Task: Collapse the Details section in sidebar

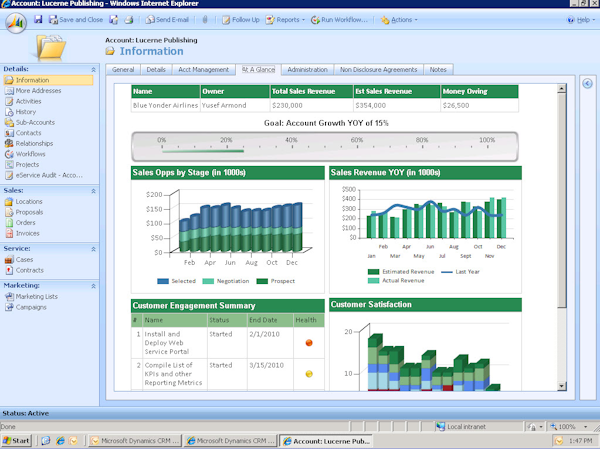Action: coord(94,69)
